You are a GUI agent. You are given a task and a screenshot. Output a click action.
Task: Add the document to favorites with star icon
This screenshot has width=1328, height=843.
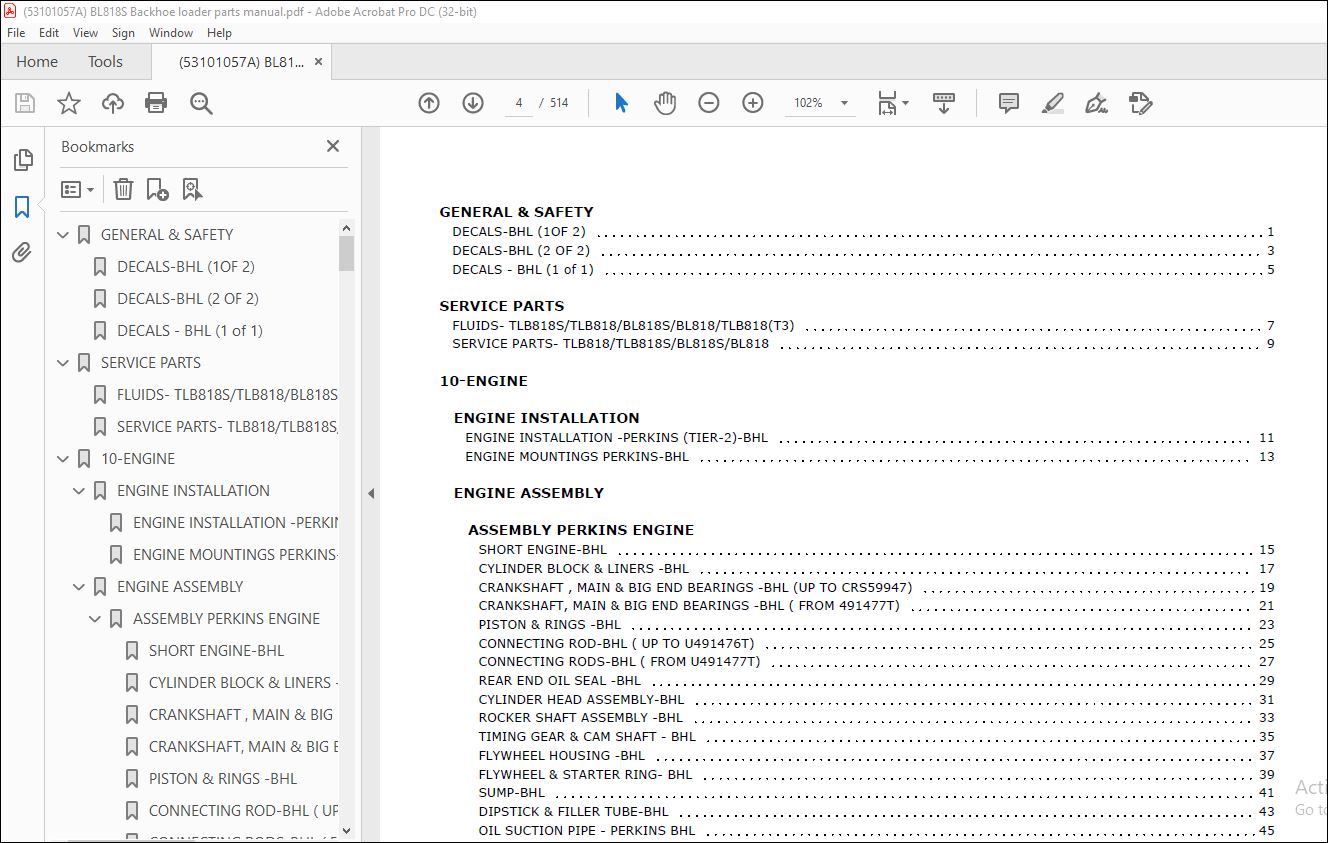[69, 103]
